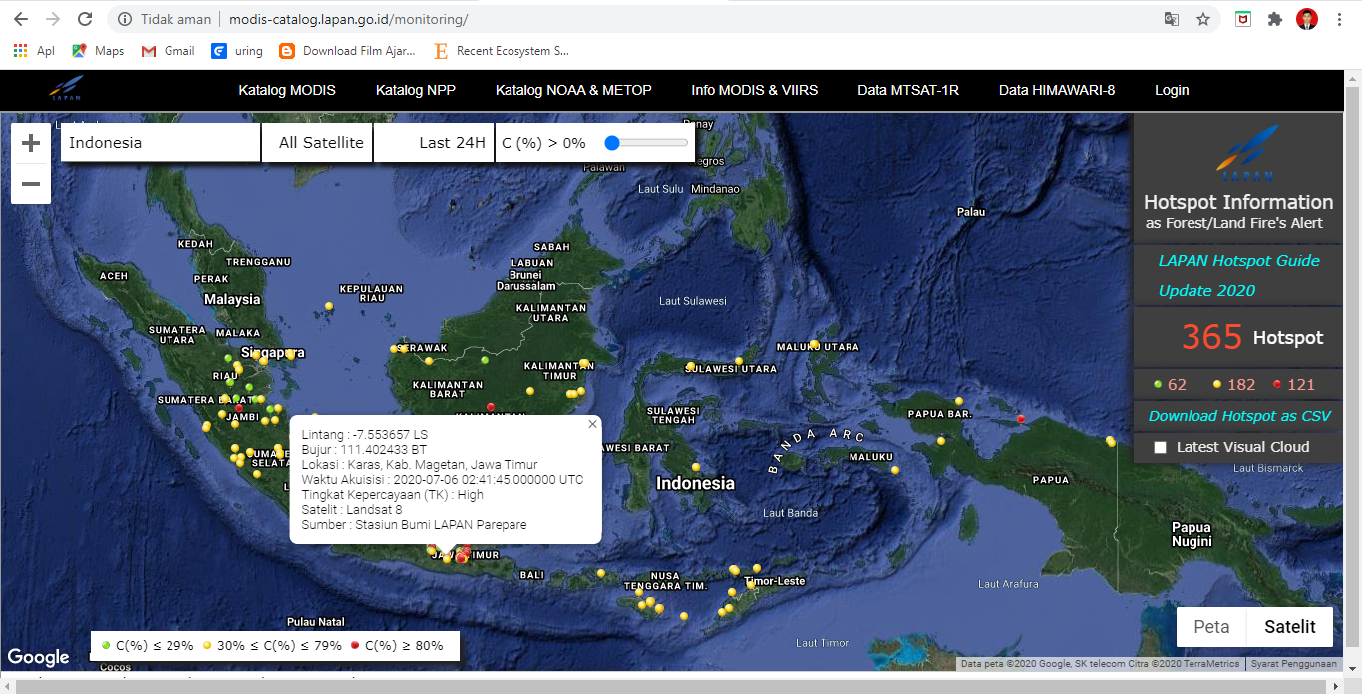Click the yellow hotspot near Kepulauan Riau
The width and height of the screenshot is (1362, 694).
[328, 306]
